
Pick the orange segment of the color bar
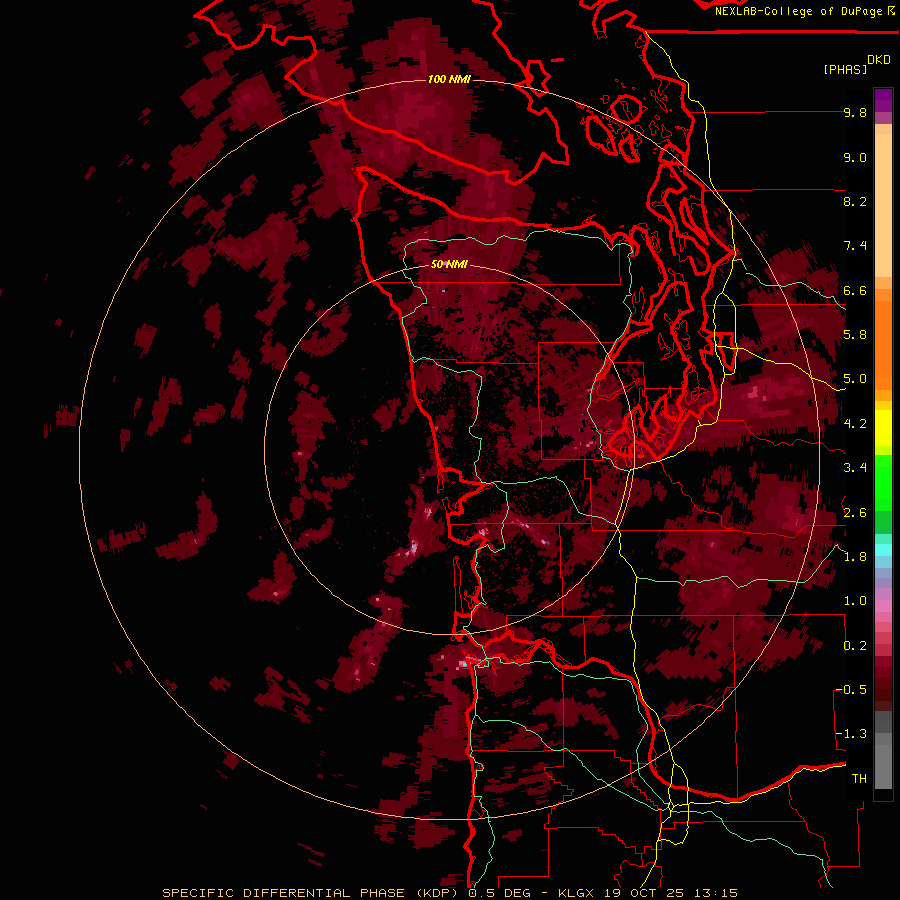[x=883, y=344]
